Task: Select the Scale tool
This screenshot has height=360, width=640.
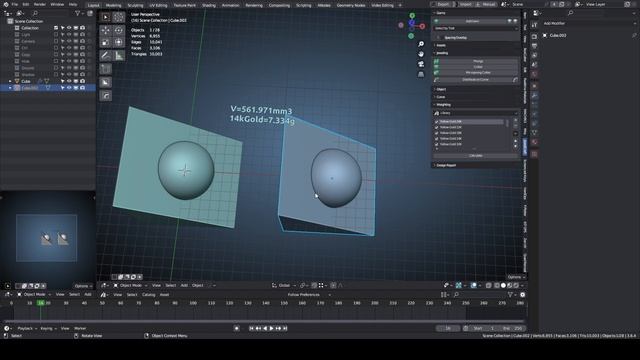Action: 106,42
